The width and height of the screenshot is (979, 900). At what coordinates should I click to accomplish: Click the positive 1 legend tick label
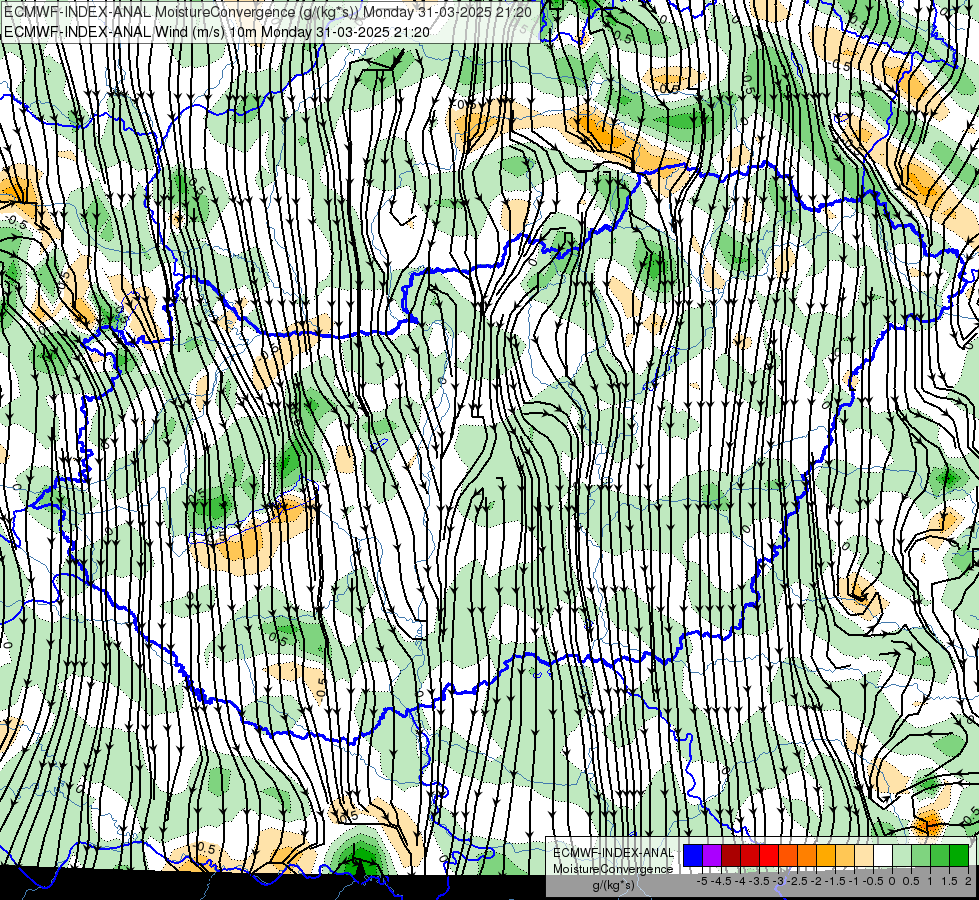(x=930, y=881)
